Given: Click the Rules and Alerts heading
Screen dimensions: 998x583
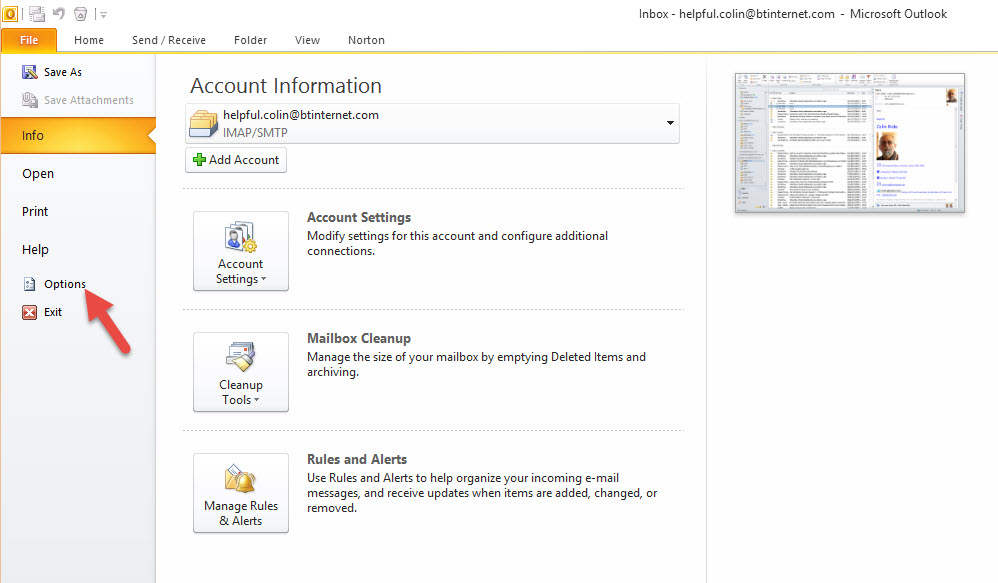Looking at the screenshot, I should click(357, 460).
